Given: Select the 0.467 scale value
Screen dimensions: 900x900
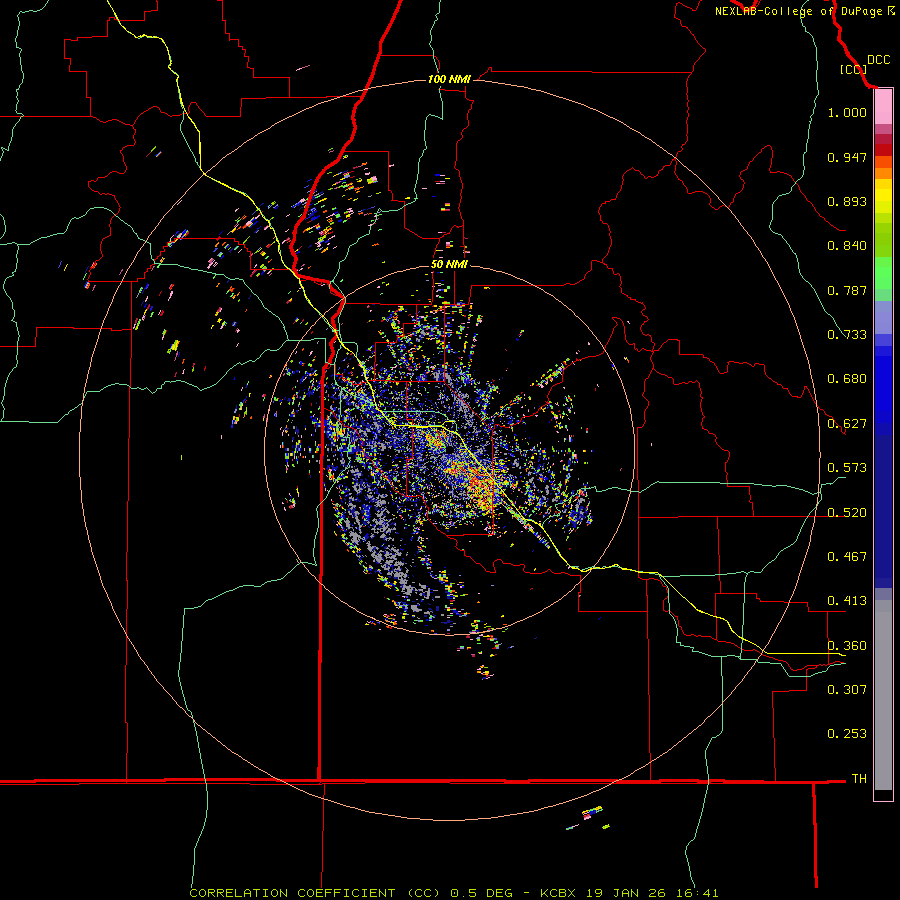Looking at the screenshot, I should click(847, 557).
